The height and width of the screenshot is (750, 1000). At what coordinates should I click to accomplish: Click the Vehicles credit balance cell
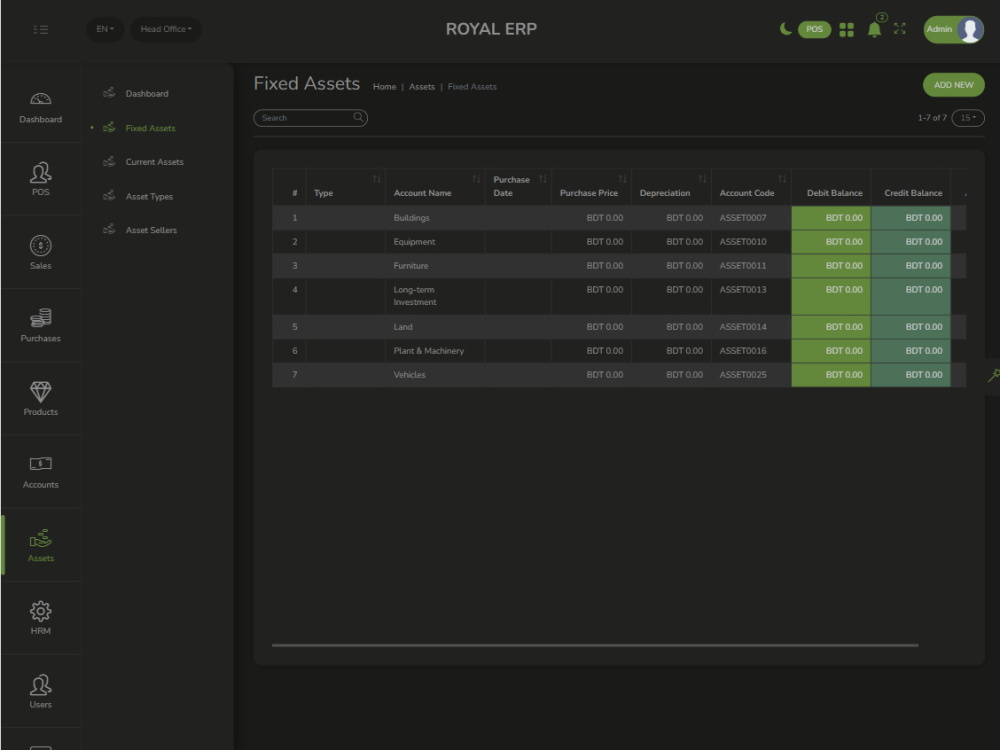click(x=911, y=375)
